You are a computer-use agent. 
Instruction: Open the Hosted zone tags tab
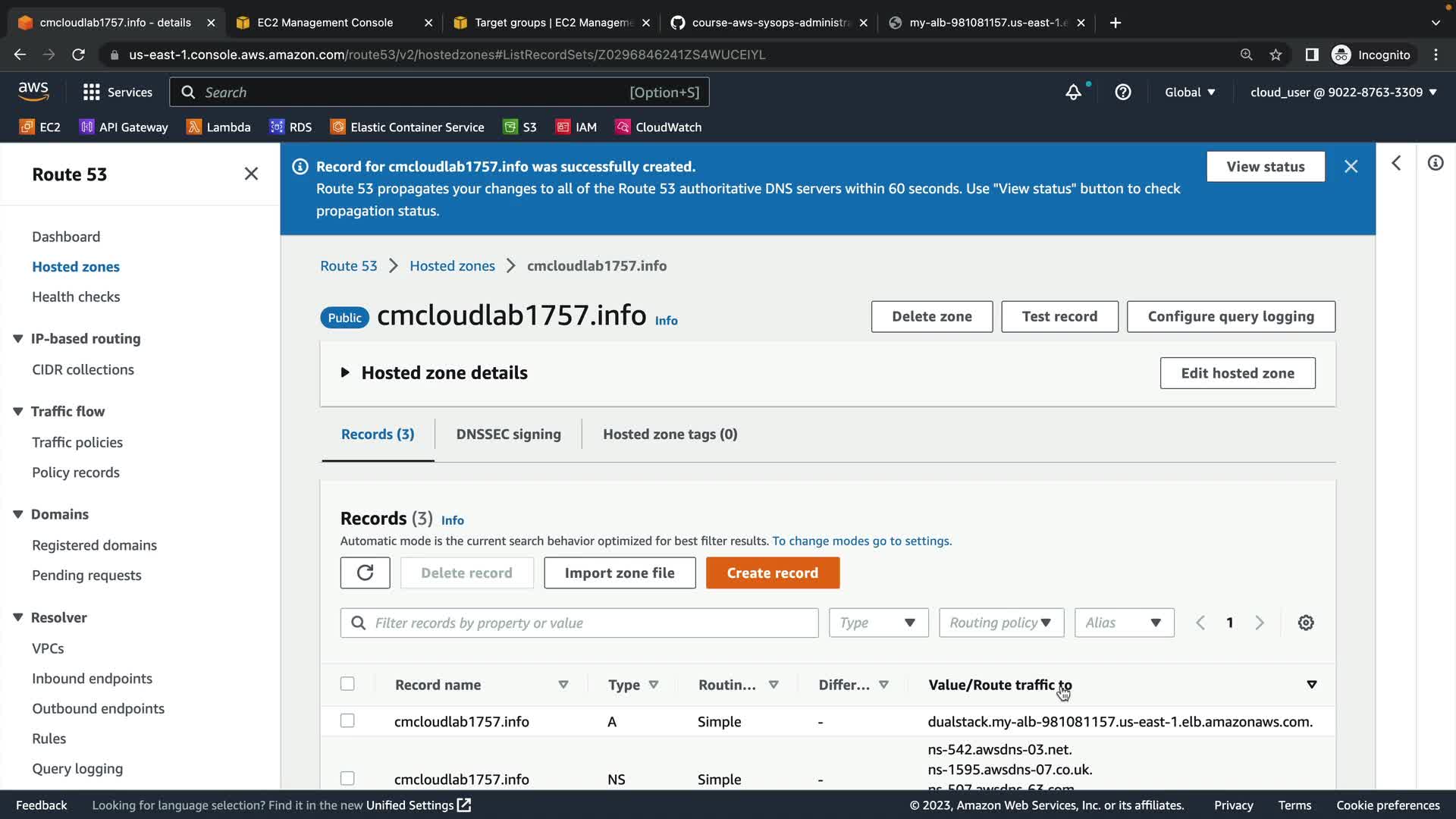coord(670,435)
